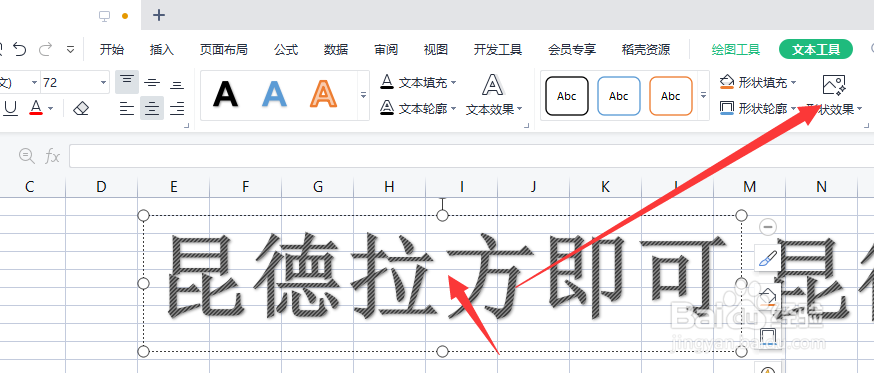This screenshot has width=874, height=373.
Task: Open the paragraph settings dialog launcher
Action: tap(186, 126)
